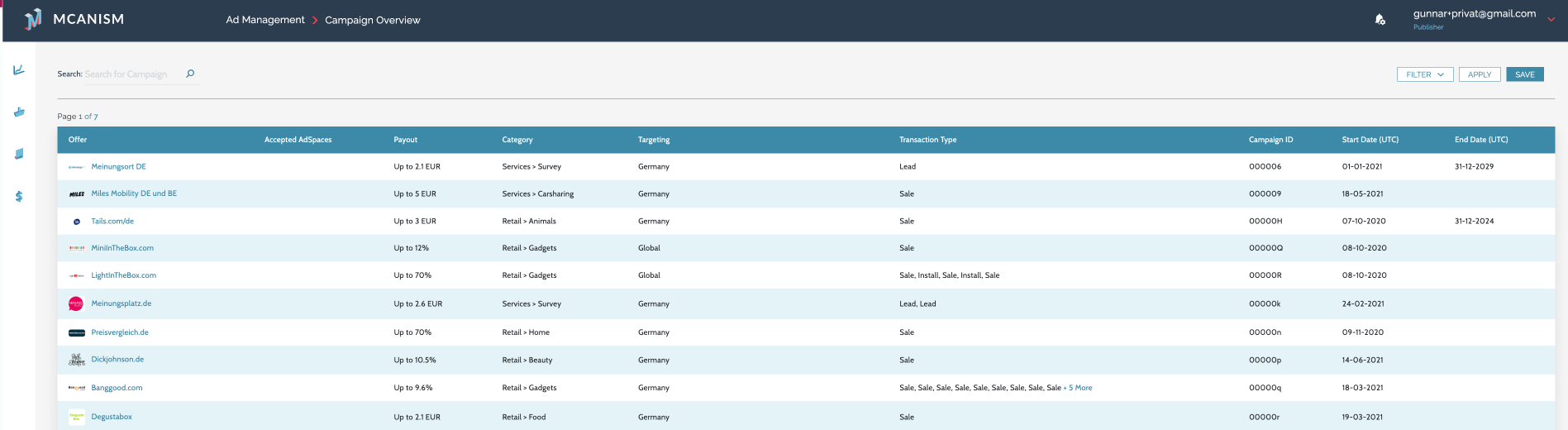Click the Banggood.com logo thumbnail

point(76,388)
